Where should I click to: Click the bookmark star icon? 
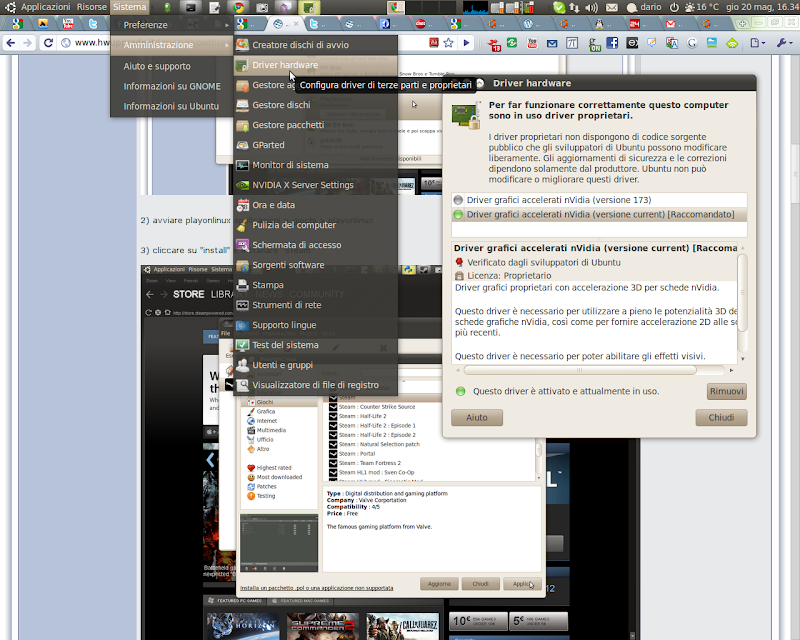448,43
